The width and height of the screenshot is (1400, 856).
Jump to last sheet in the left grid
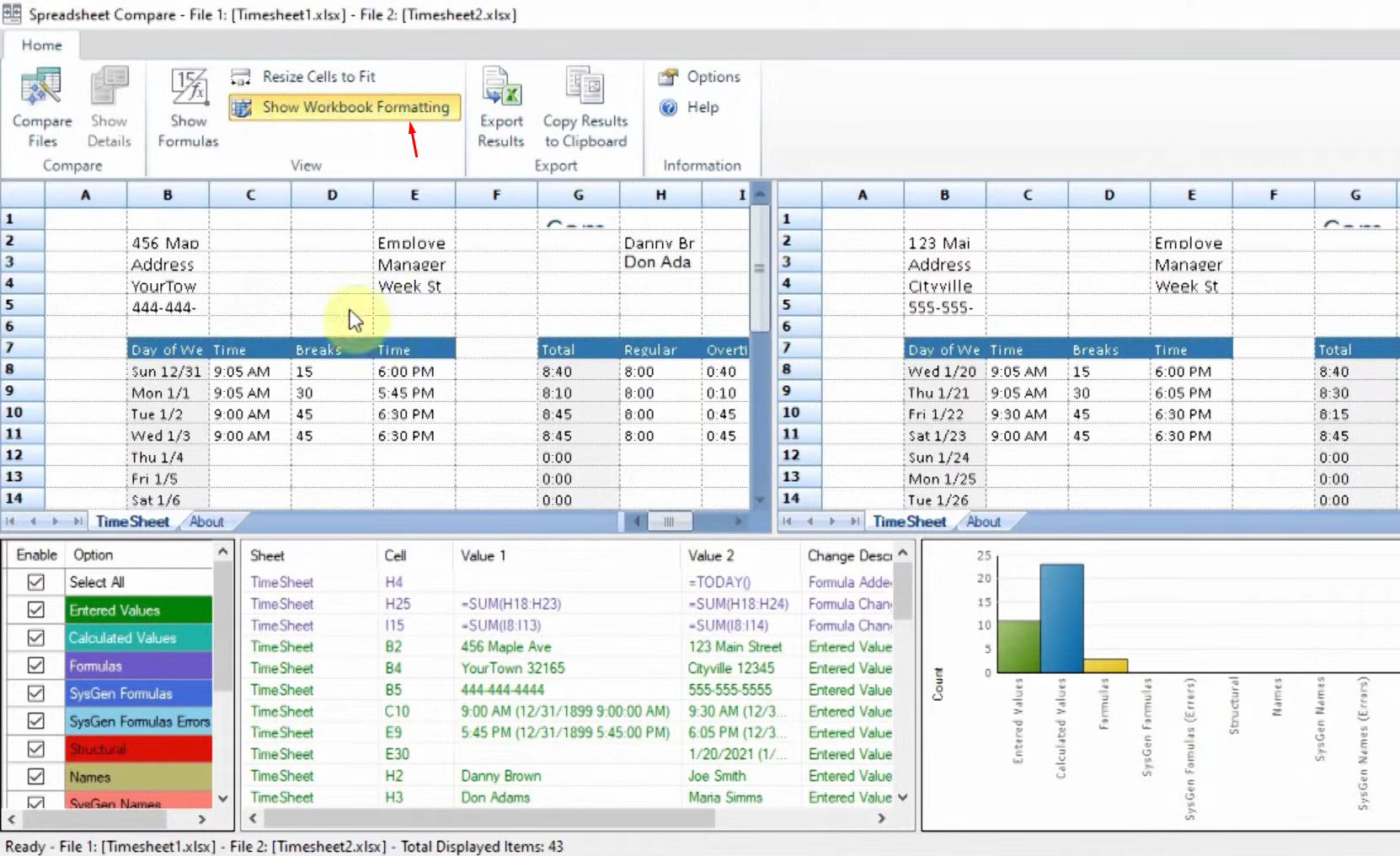pyautogui.click(x=77, y=522)
